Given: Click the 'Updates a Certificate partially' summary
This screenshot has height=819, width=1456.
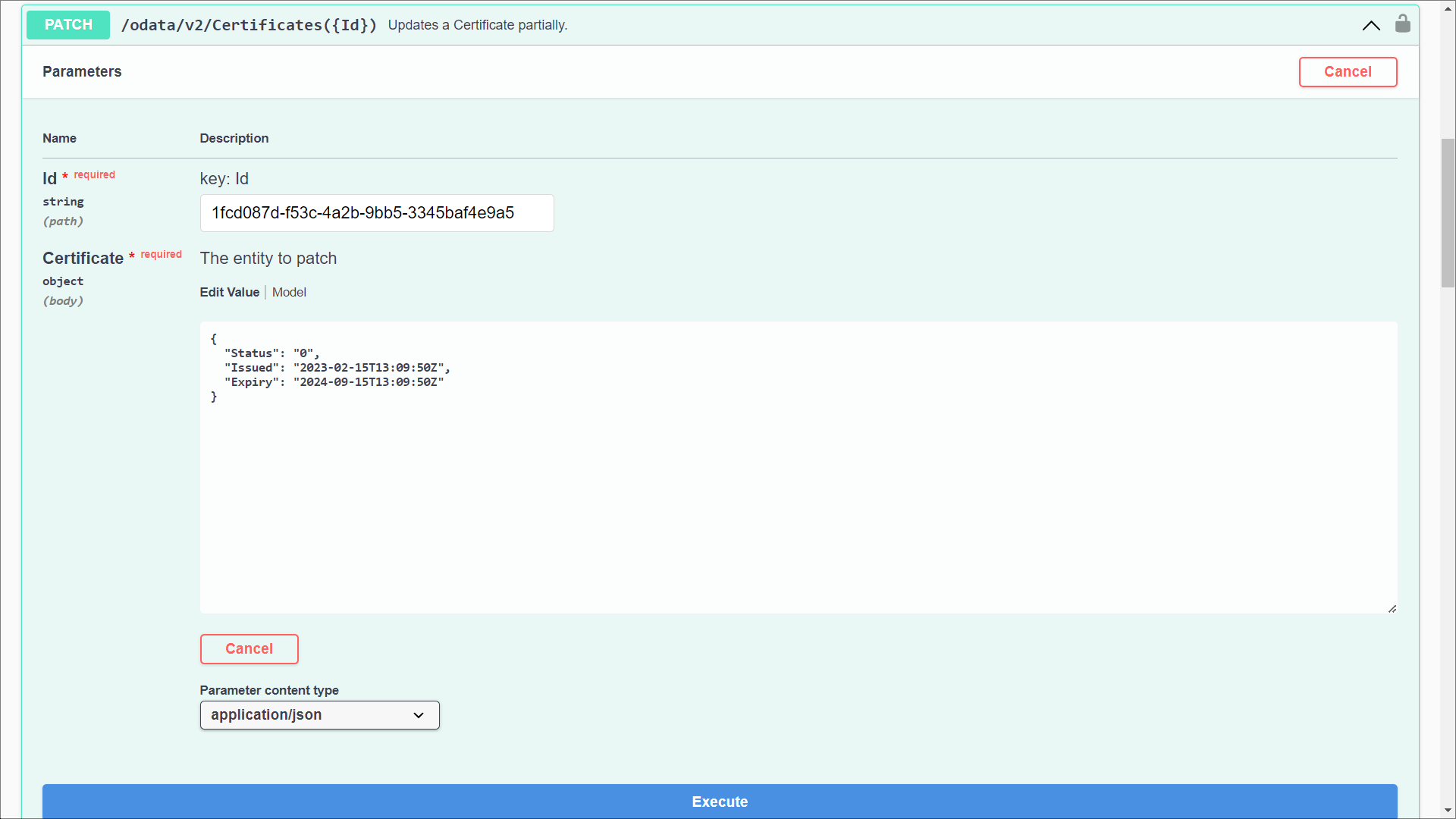Looking at the screenshot, I should tap(477, 25).
